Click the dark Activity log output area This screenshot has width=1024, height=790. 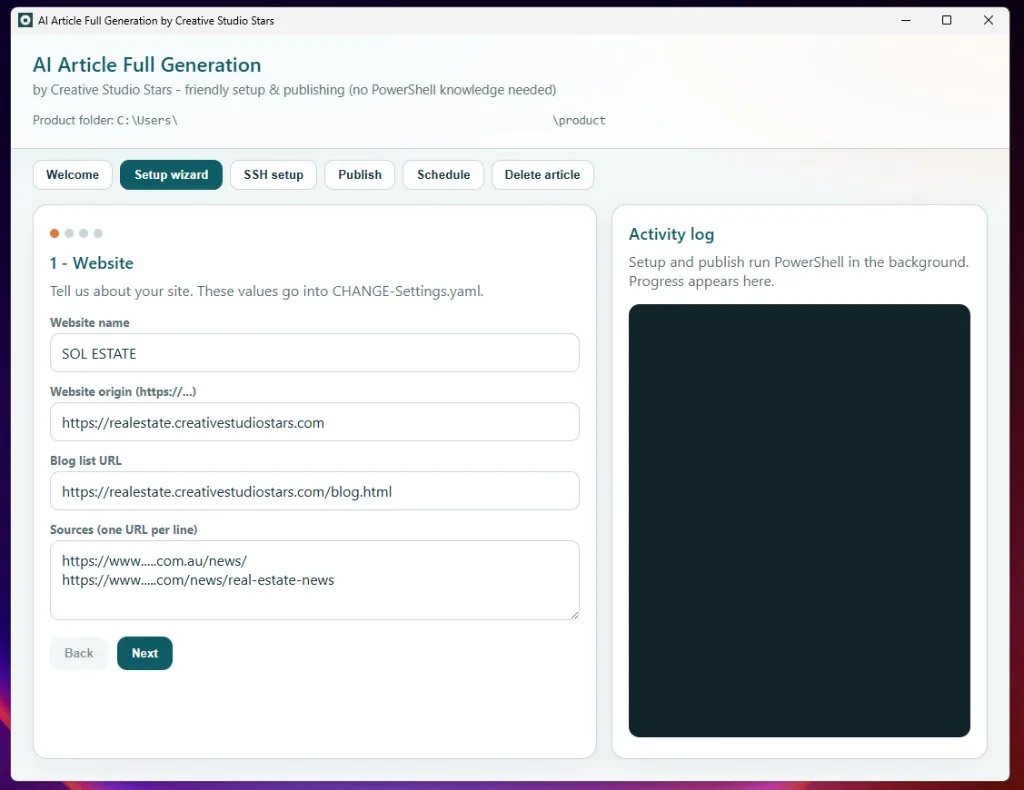click(799, 520)
